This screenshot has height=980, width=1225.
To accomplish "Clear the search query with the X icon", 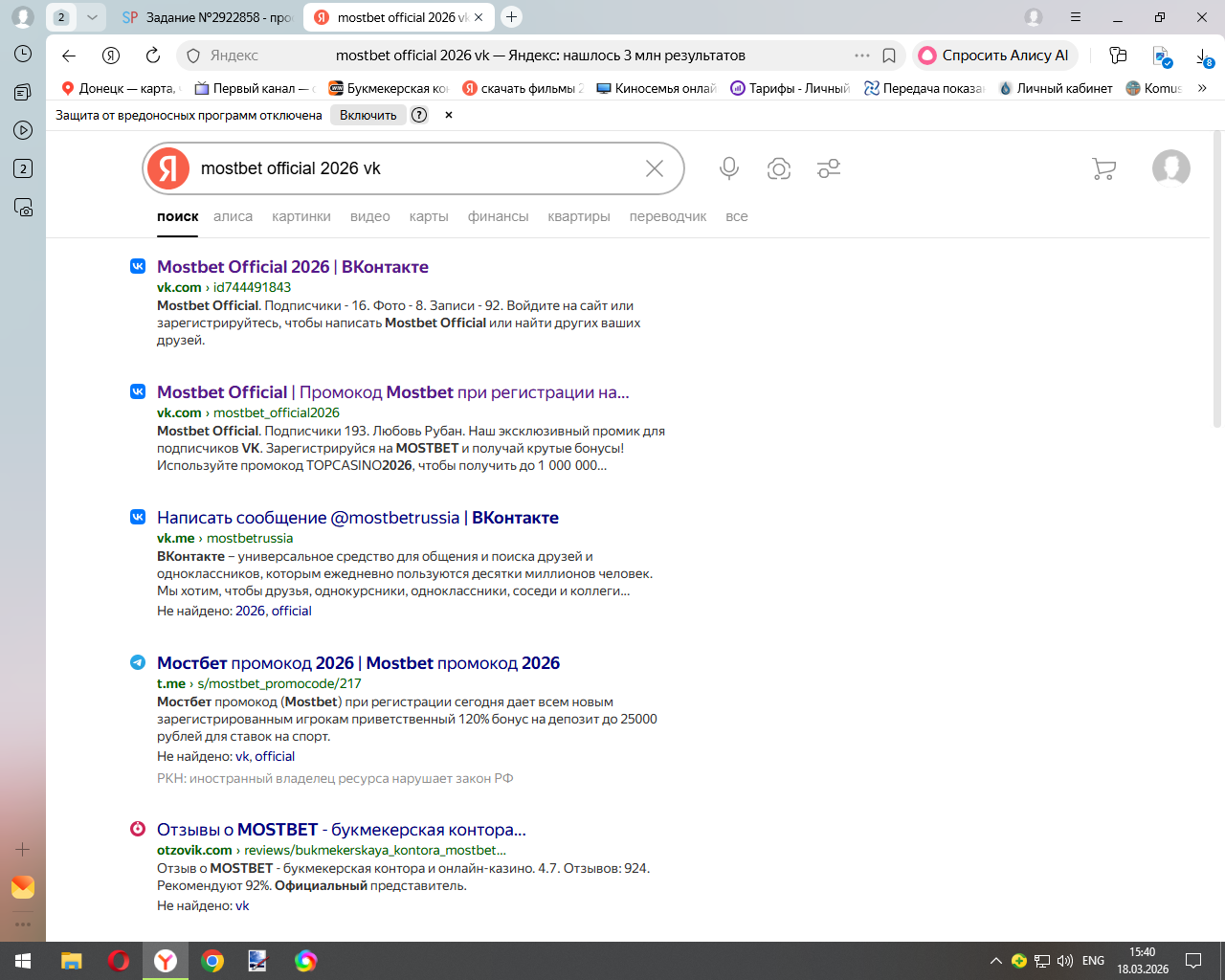I will 655,168.
